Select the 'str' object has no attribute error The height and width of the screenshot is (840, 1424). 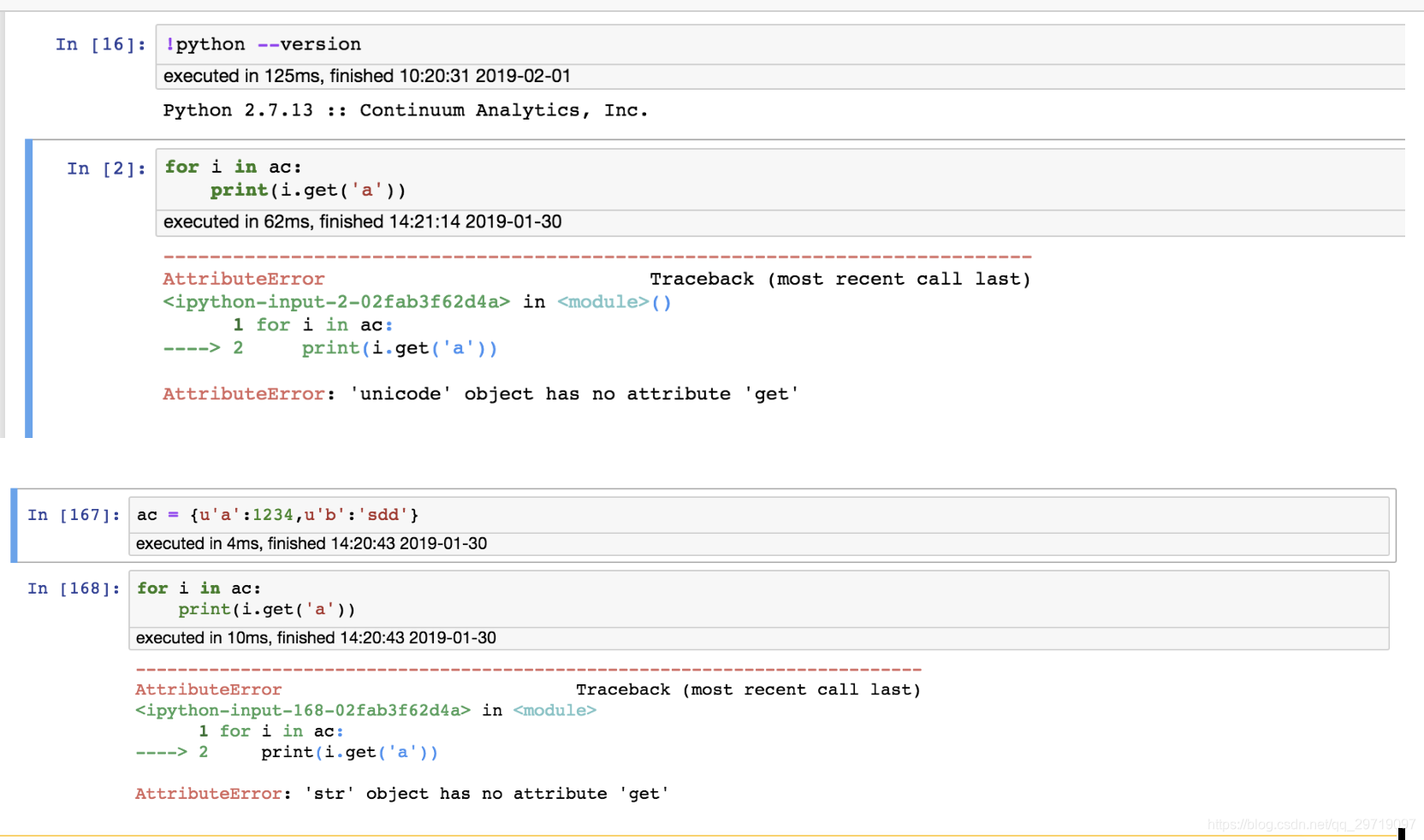(x=400, y=793)
